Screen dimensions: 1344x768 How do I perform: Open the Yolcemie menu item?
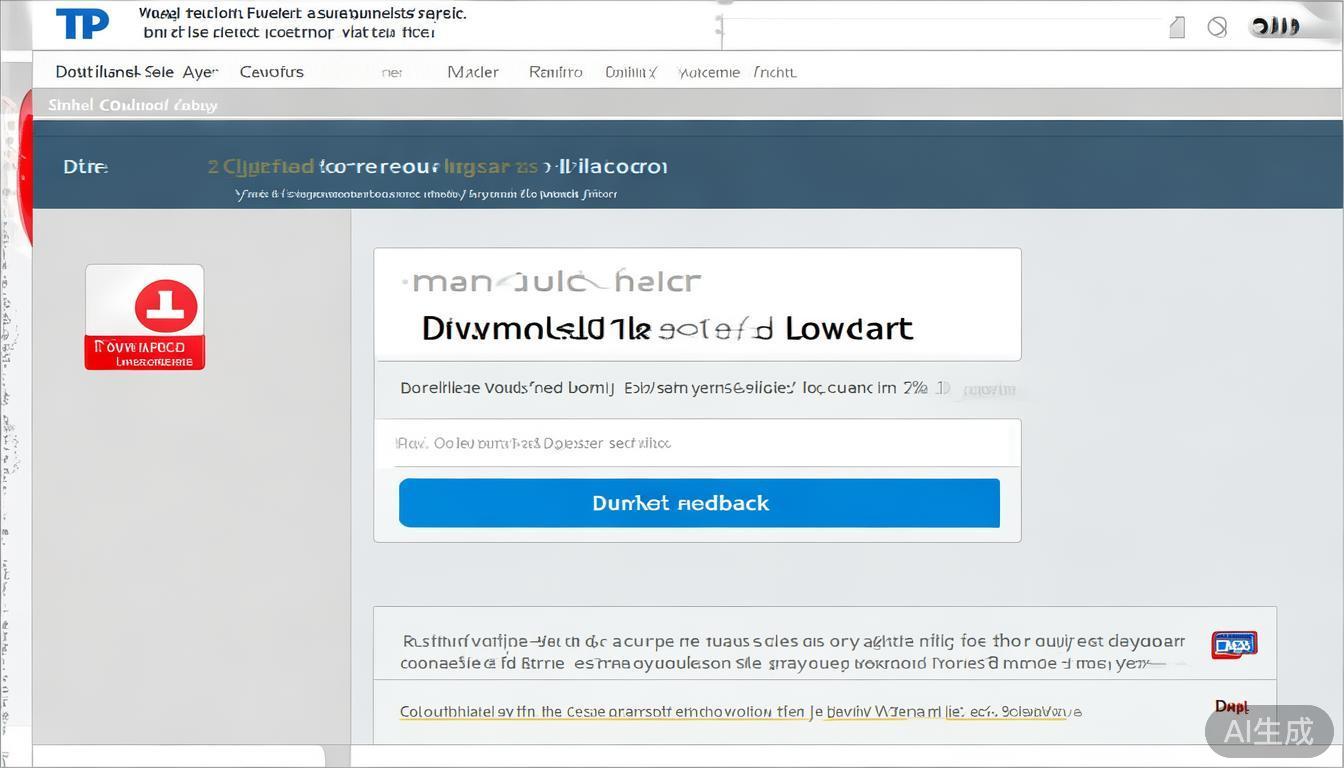click(709, 72)
